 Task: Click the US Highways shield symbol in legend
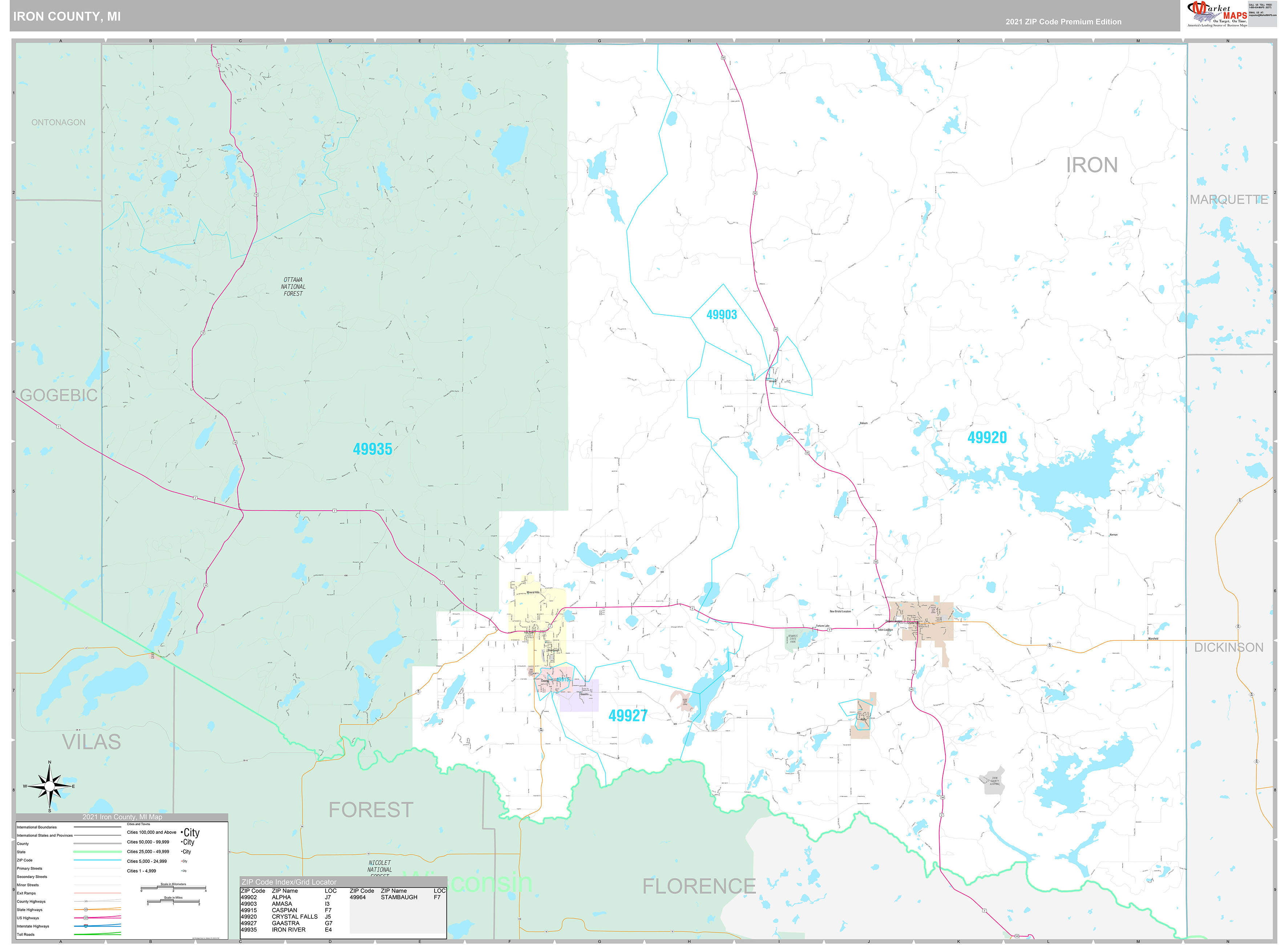86,917
